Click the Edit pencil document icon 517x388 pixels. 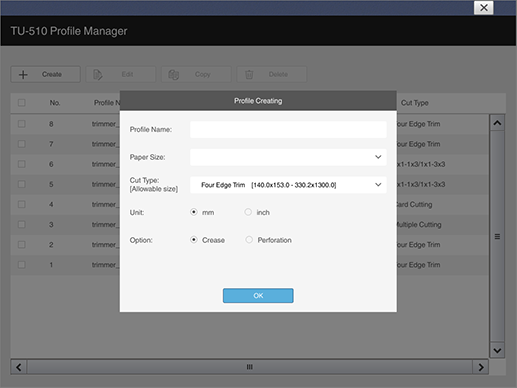98,74
